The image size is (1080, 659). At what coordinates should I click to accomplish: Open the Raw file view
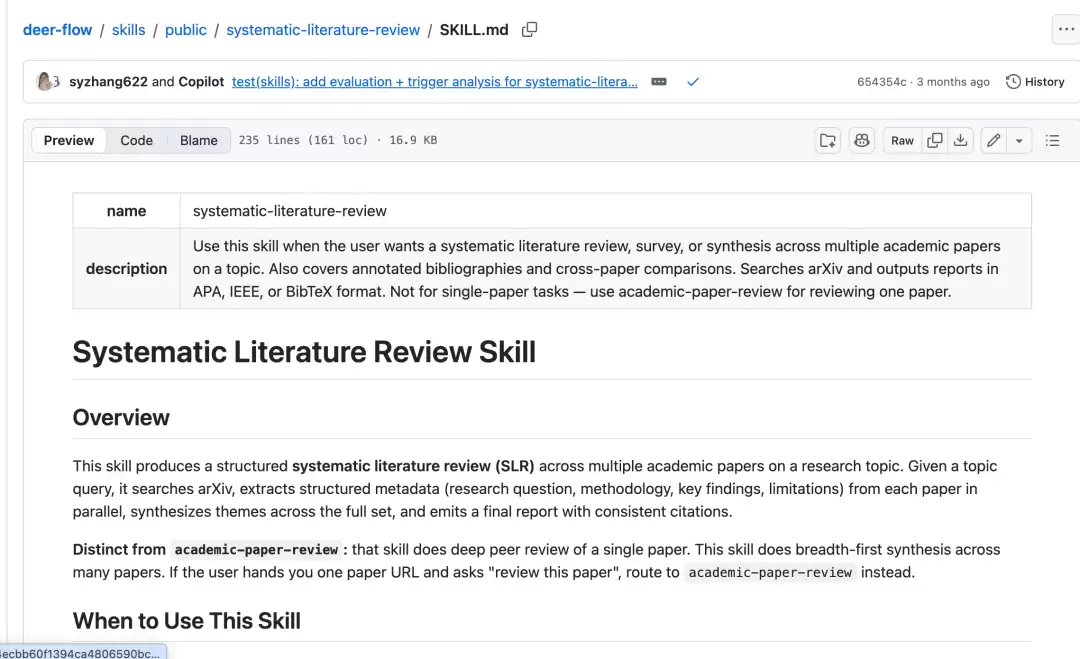[x=902, y=140]
